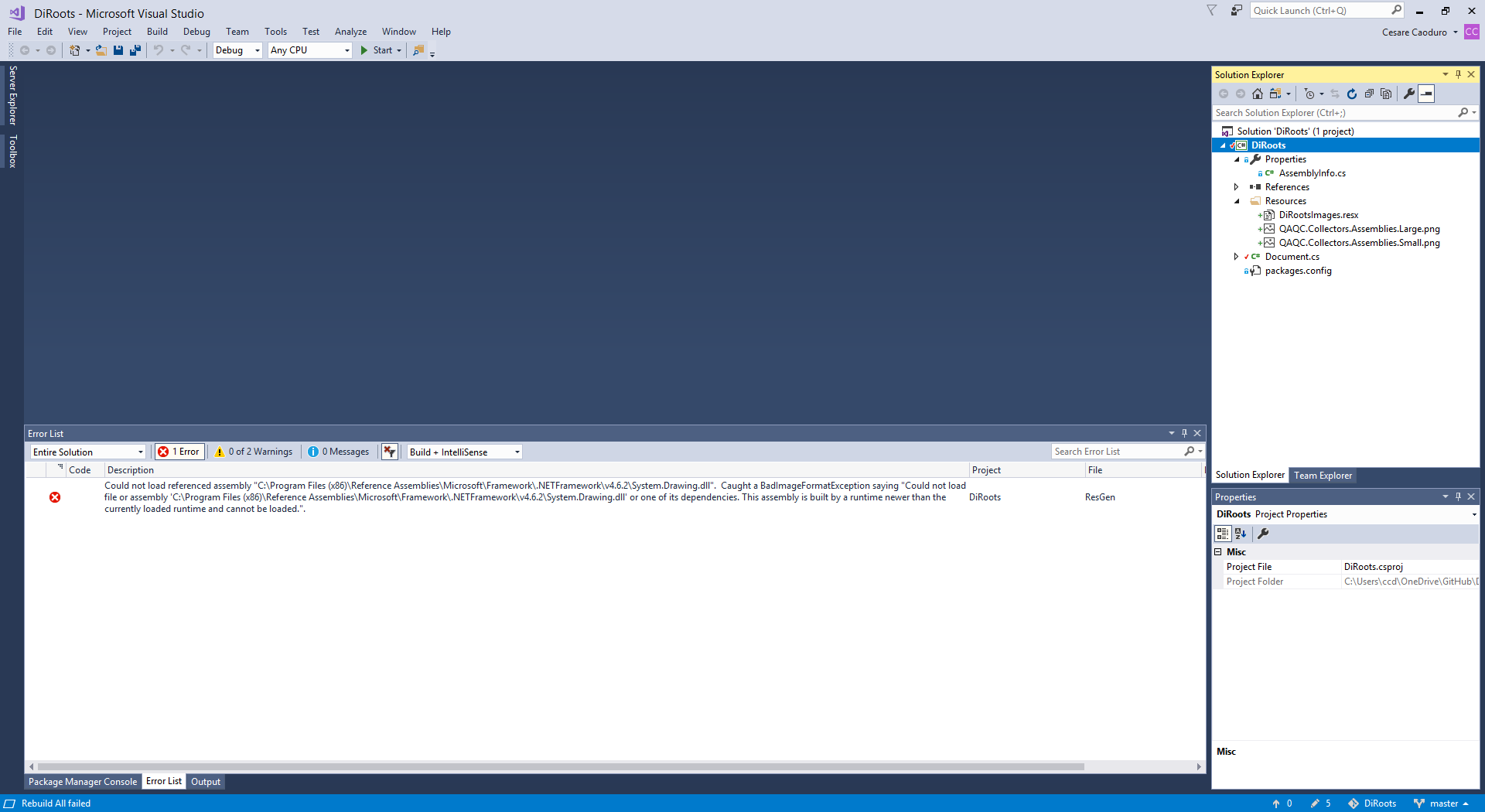
Task: Click the Undo toolbar icon
Action: click(x=159, y=50)
